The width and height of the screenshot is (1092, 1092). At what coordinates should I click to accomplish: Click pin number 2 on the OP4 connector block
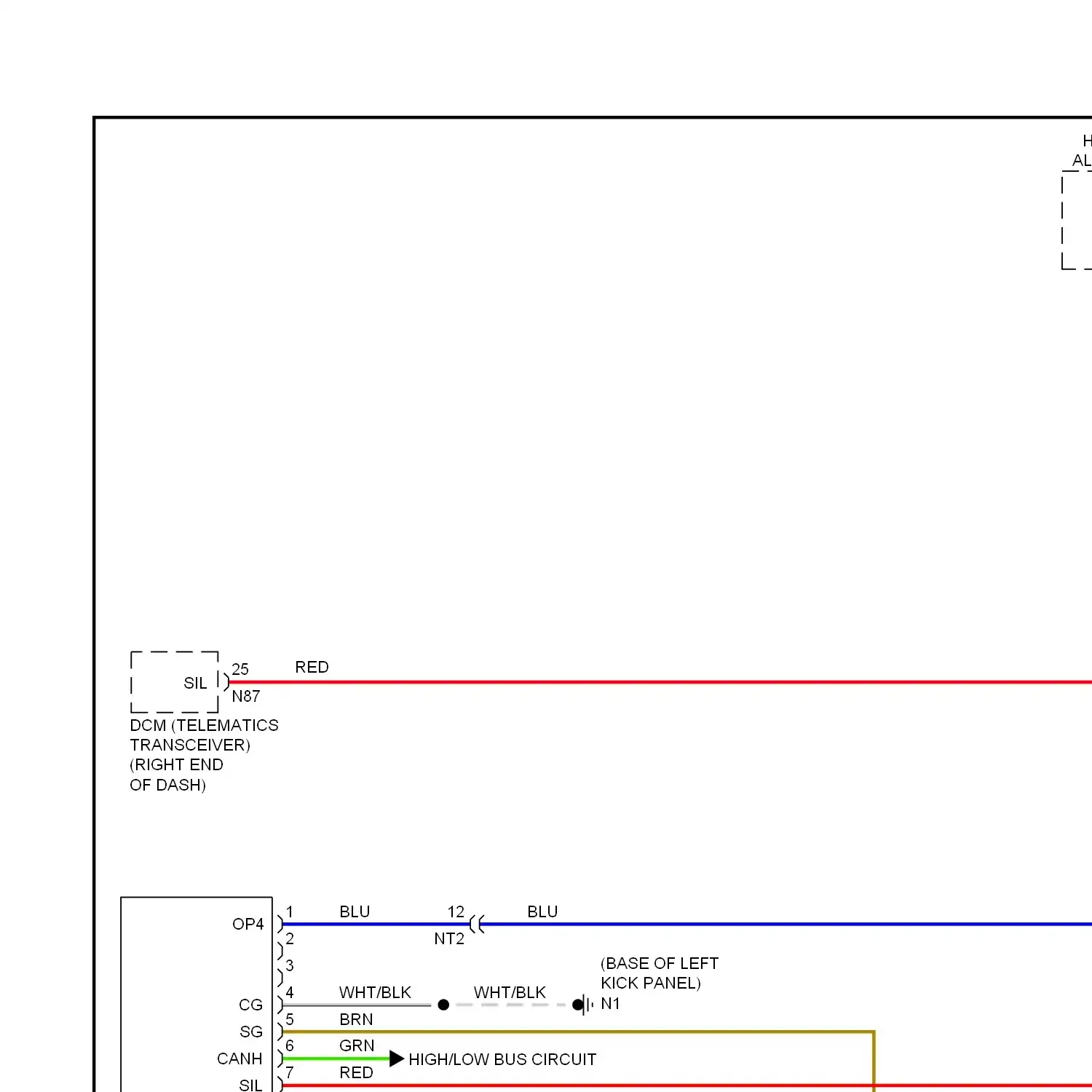[290, 938]
